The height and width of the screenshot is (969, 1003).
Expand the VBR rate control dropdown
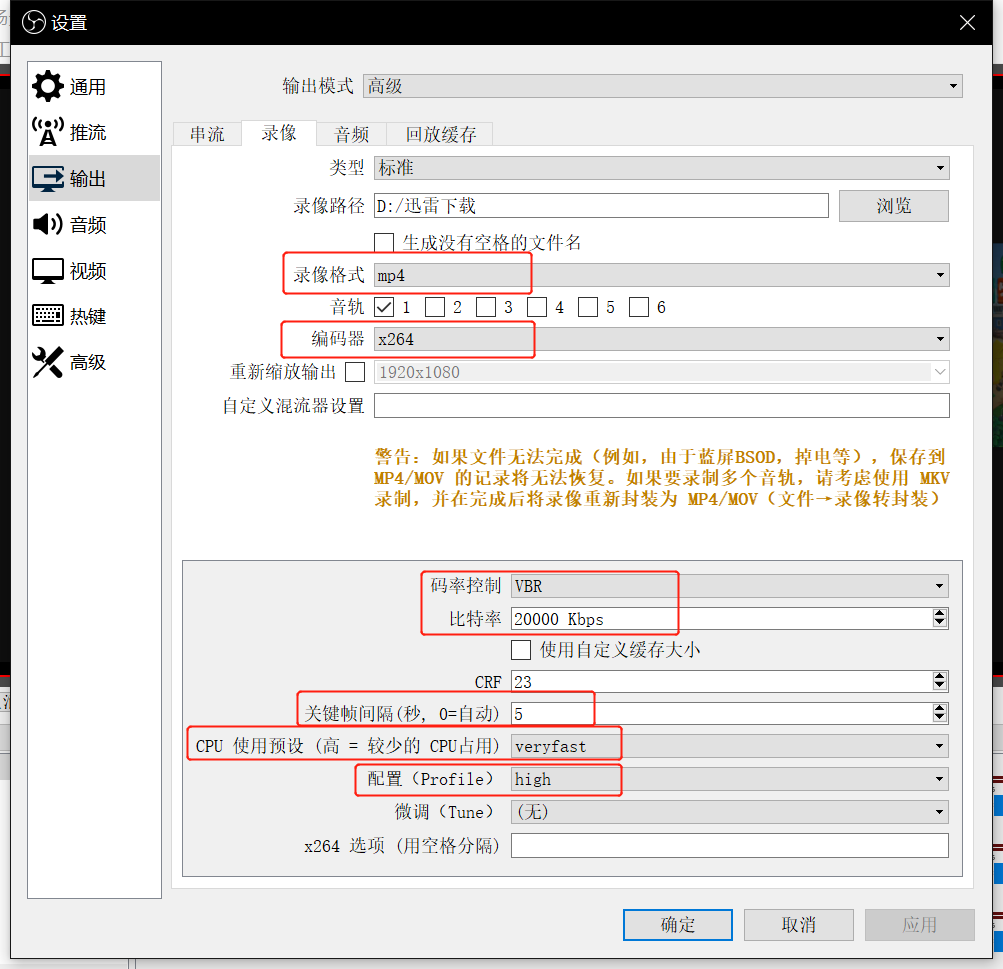coord(729,585)
